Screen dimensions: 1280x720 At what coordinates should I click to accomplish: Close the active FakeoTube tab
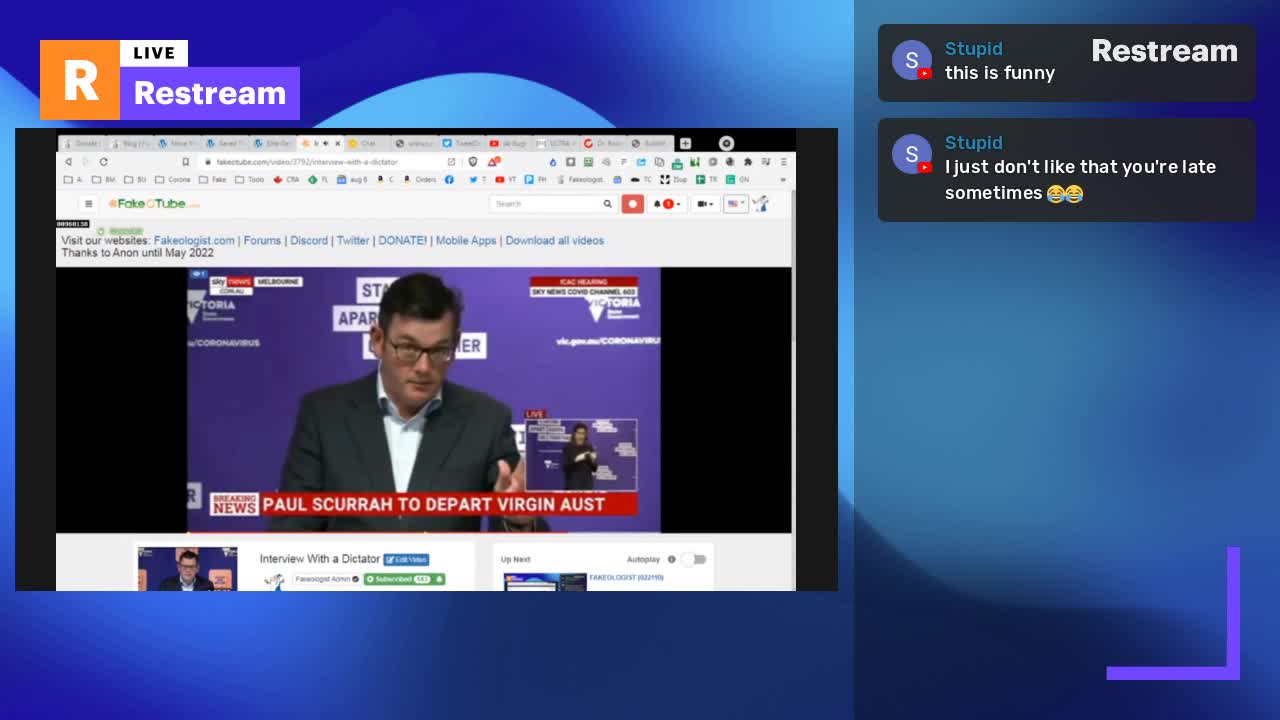pyautogui.click(x=337, y=144)
